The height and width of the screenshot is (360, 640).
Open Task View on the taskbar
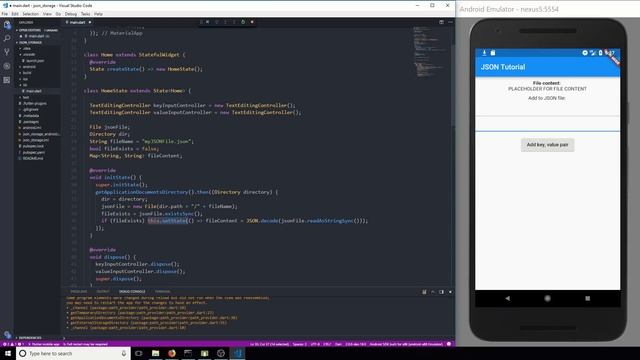[139, 353]
